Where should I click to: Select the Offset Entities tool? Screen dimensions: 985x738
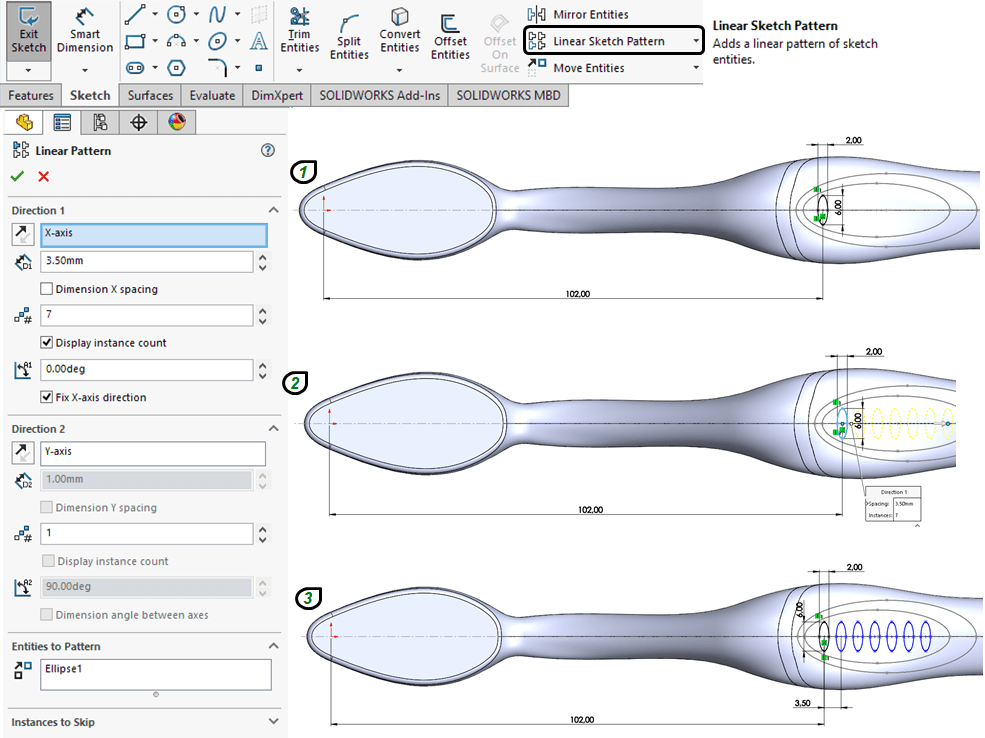click(450, 24)
